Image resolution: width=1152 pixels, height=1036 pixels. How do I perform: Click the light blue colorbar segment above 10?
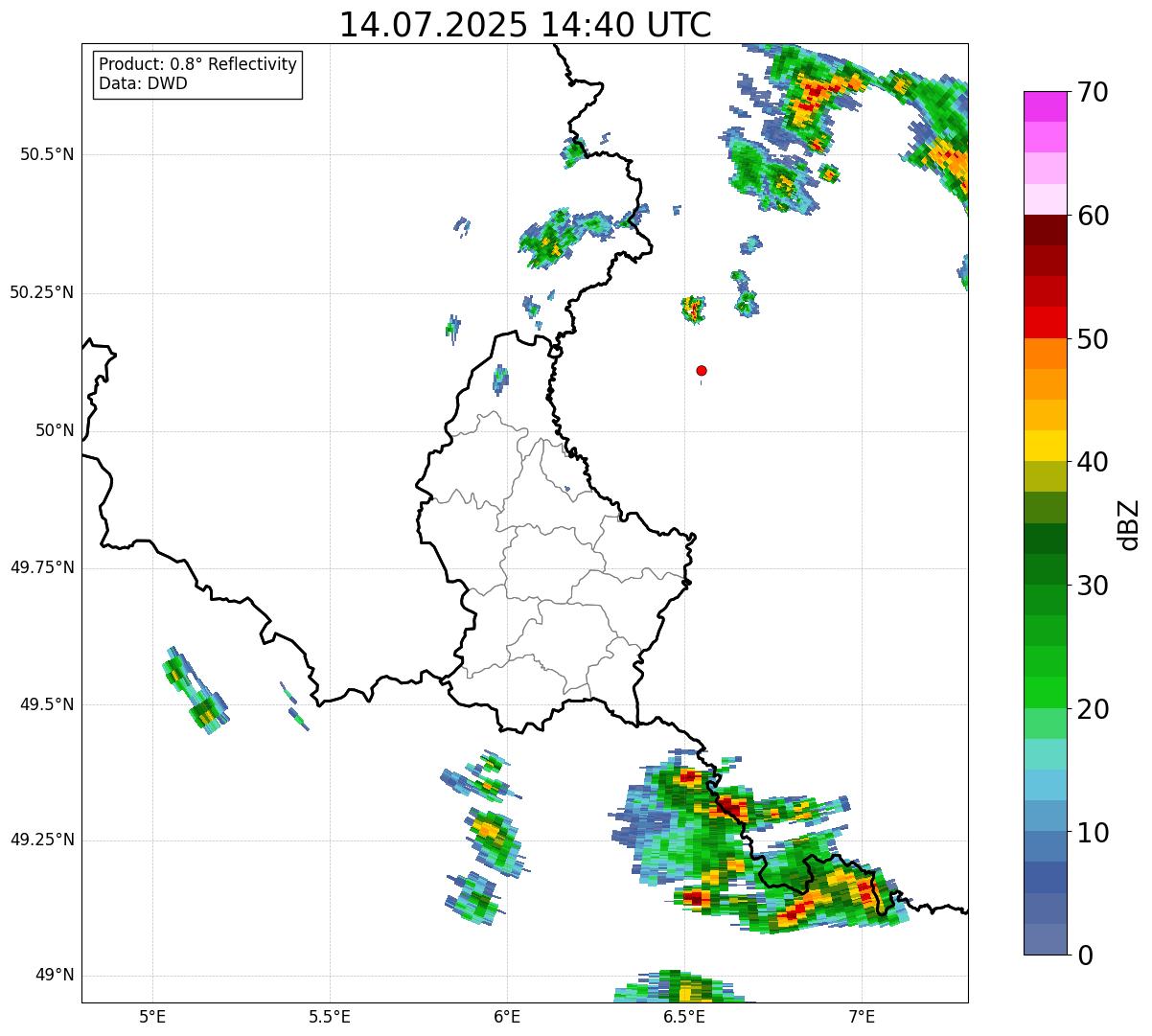tap(1045, 816)
